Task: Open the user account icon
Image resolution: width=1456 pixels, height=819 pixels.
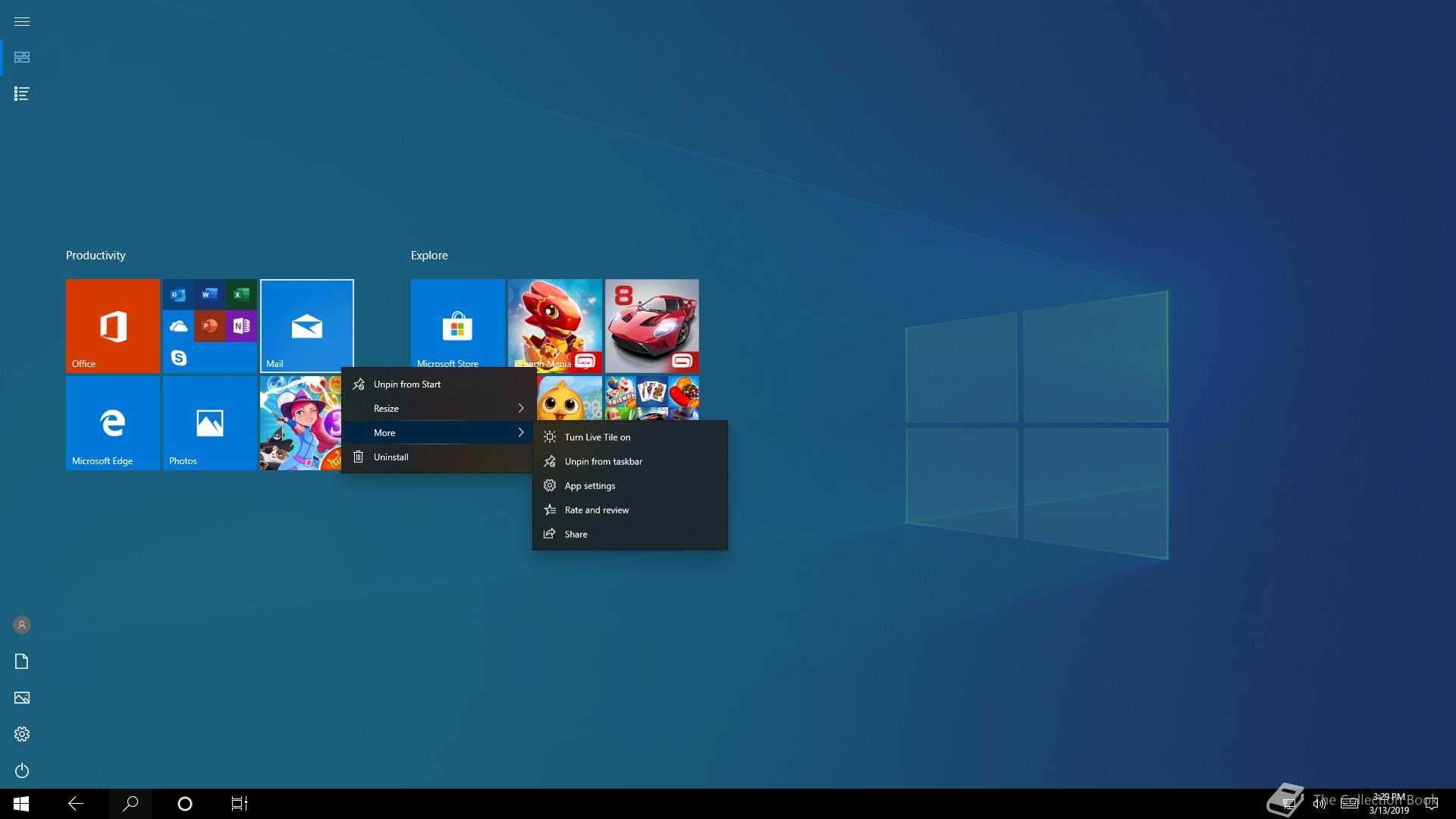Action: click(22, 625)
